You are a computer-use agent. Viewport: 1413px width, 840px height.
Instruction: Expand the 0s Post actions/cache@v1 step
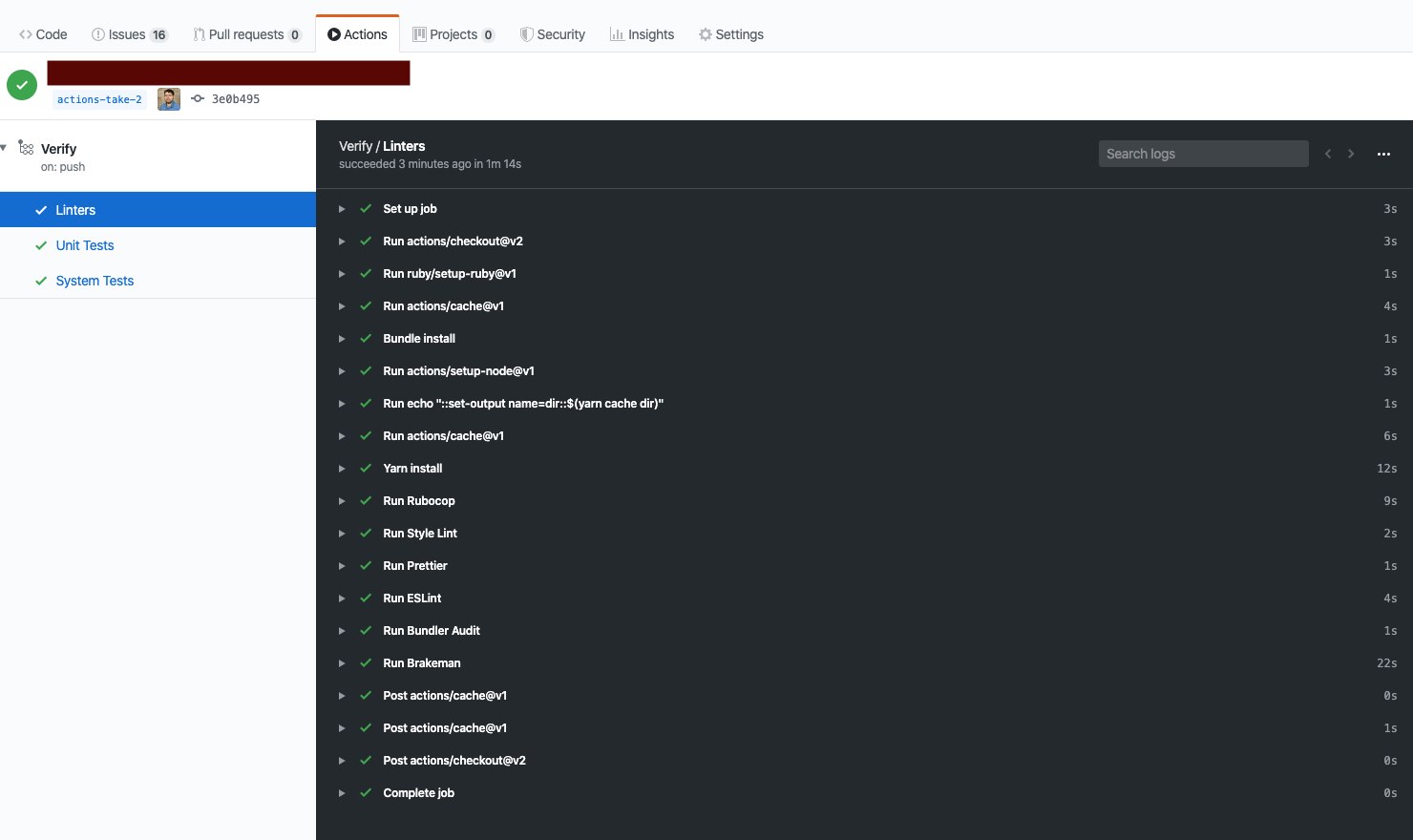click(342, 696)
